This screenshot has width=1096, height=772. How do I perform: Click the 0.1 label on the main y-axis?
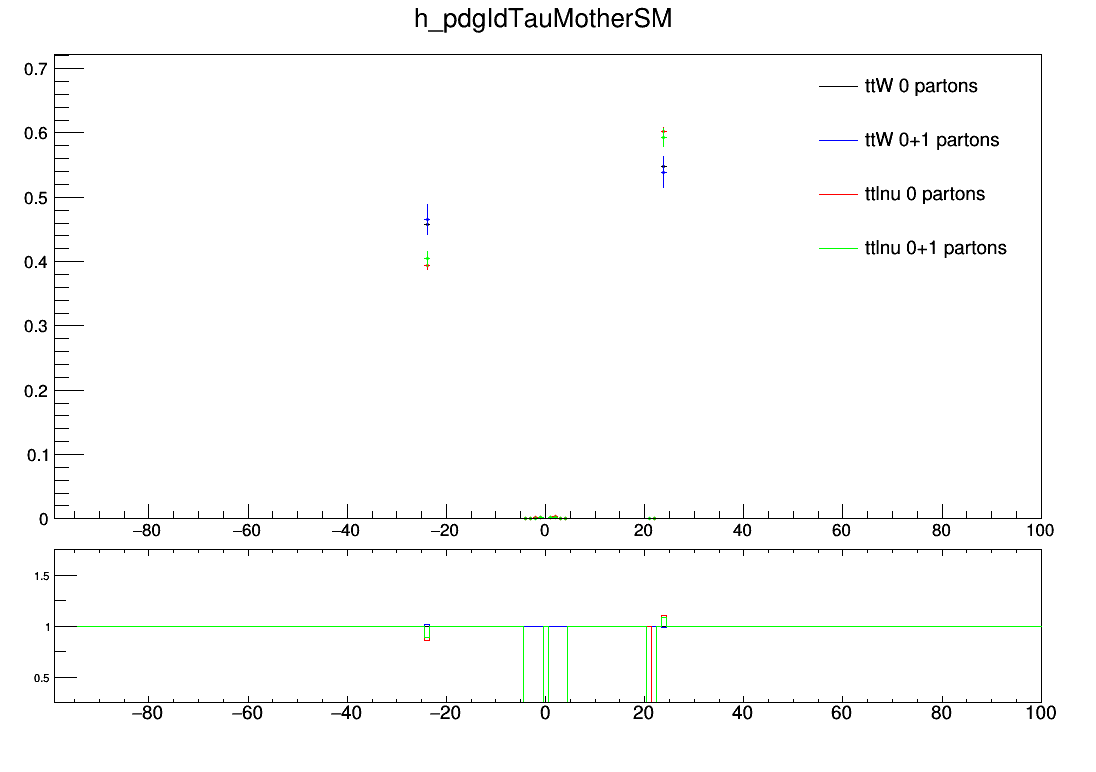tap(36, 455)
